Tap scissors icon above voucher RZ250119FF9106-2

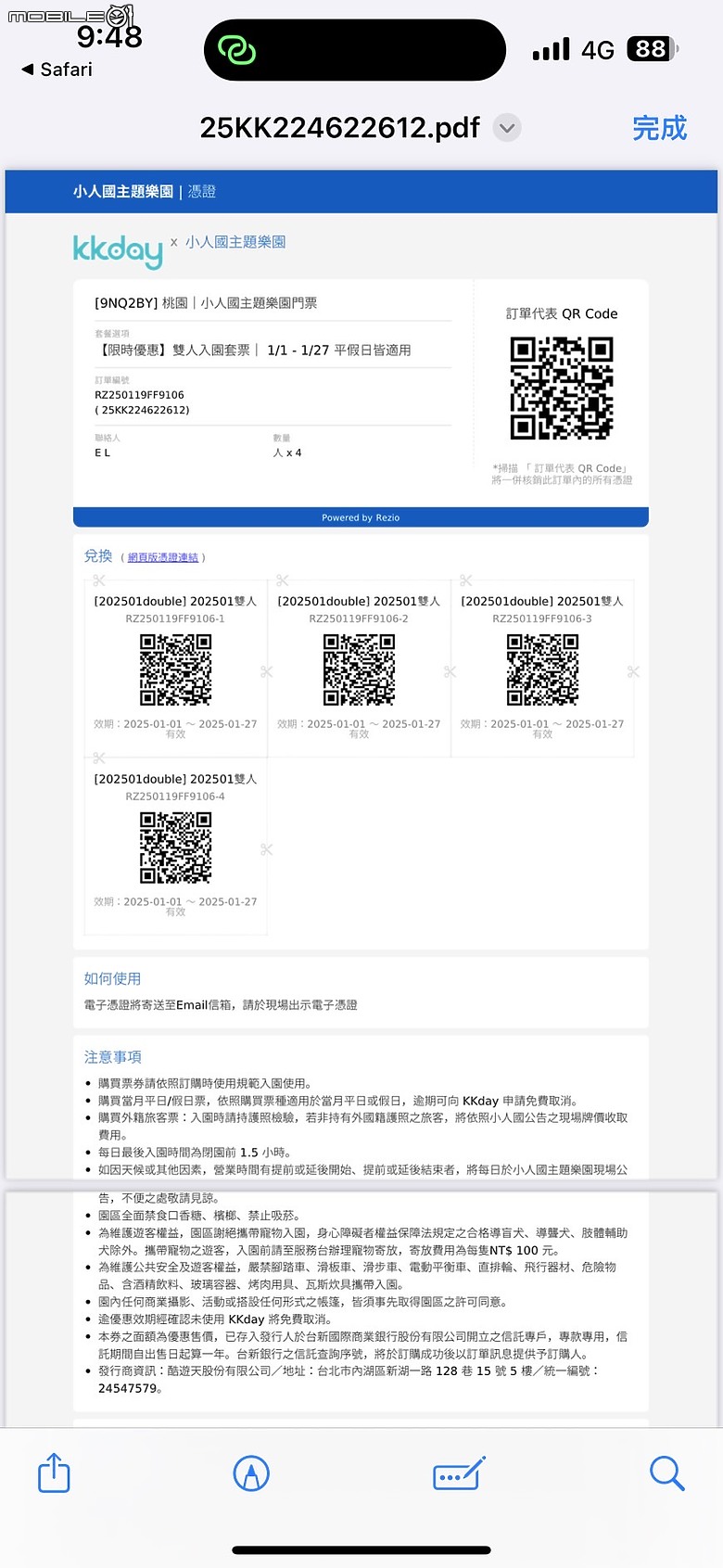click(x=283, y=580)
